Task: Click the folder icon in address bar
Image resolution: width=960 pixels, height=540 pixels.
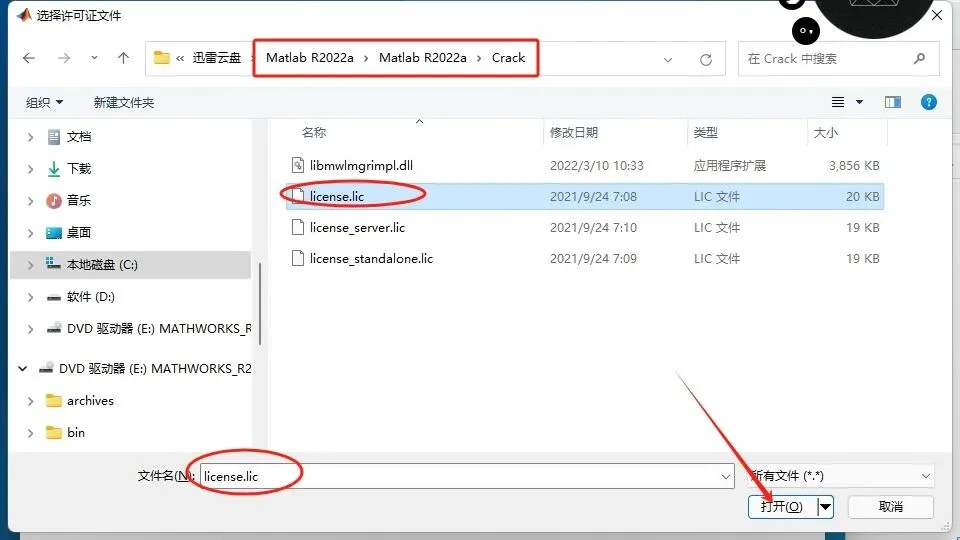Action: pos(162,58)
